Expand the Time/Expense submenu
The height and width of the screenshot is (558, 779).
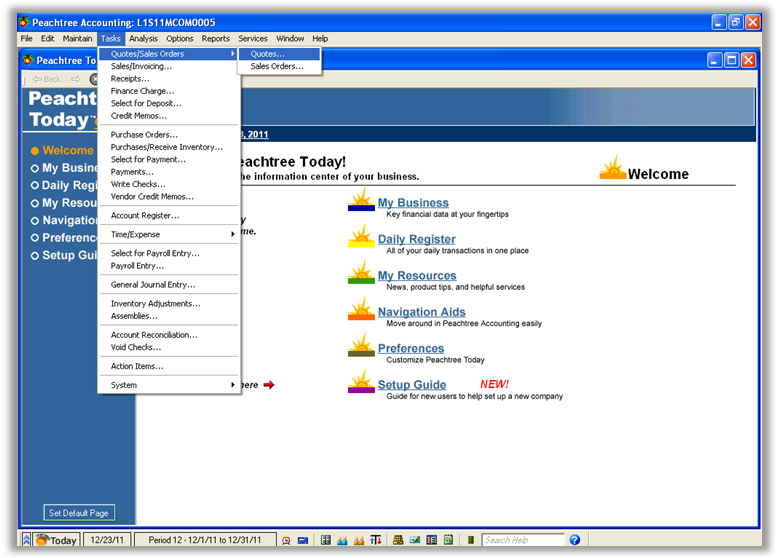coord(169,234)
